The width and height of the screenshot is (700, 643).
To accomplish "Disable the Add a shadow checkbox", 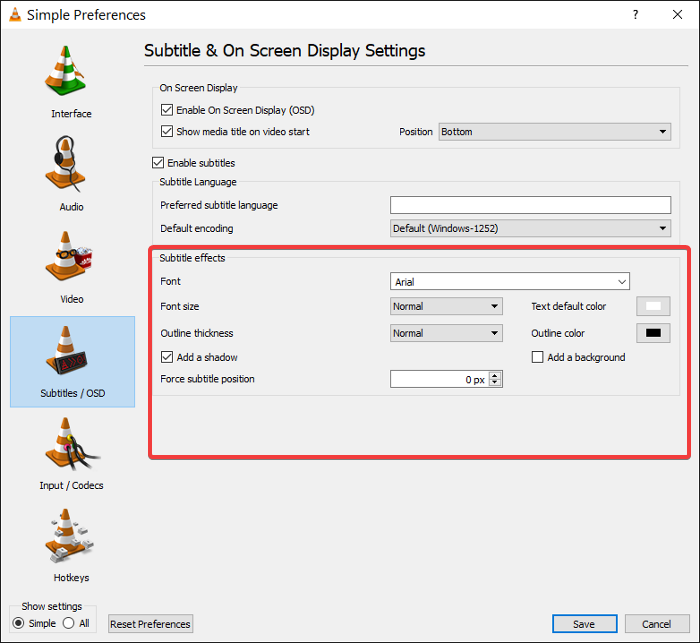I will [x=167, y=357].
